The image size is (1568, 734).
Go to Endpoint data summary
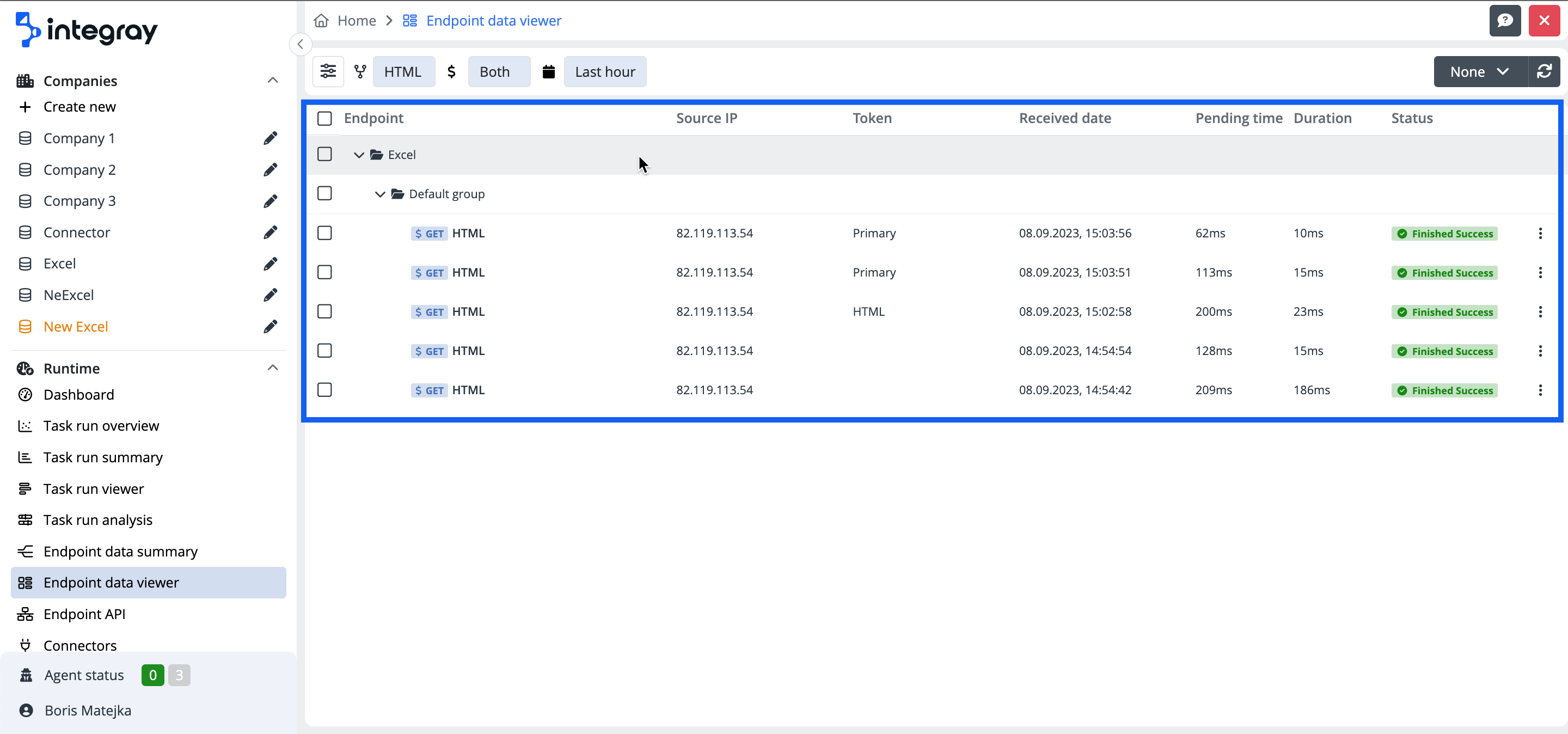[120, 552]
